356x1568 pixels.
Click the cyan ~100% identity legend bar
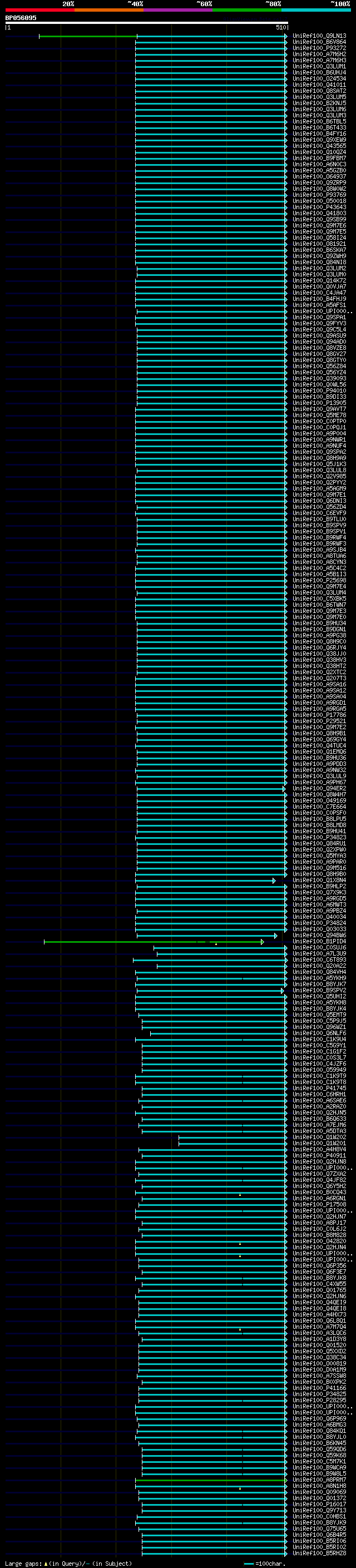pos(317,10)
